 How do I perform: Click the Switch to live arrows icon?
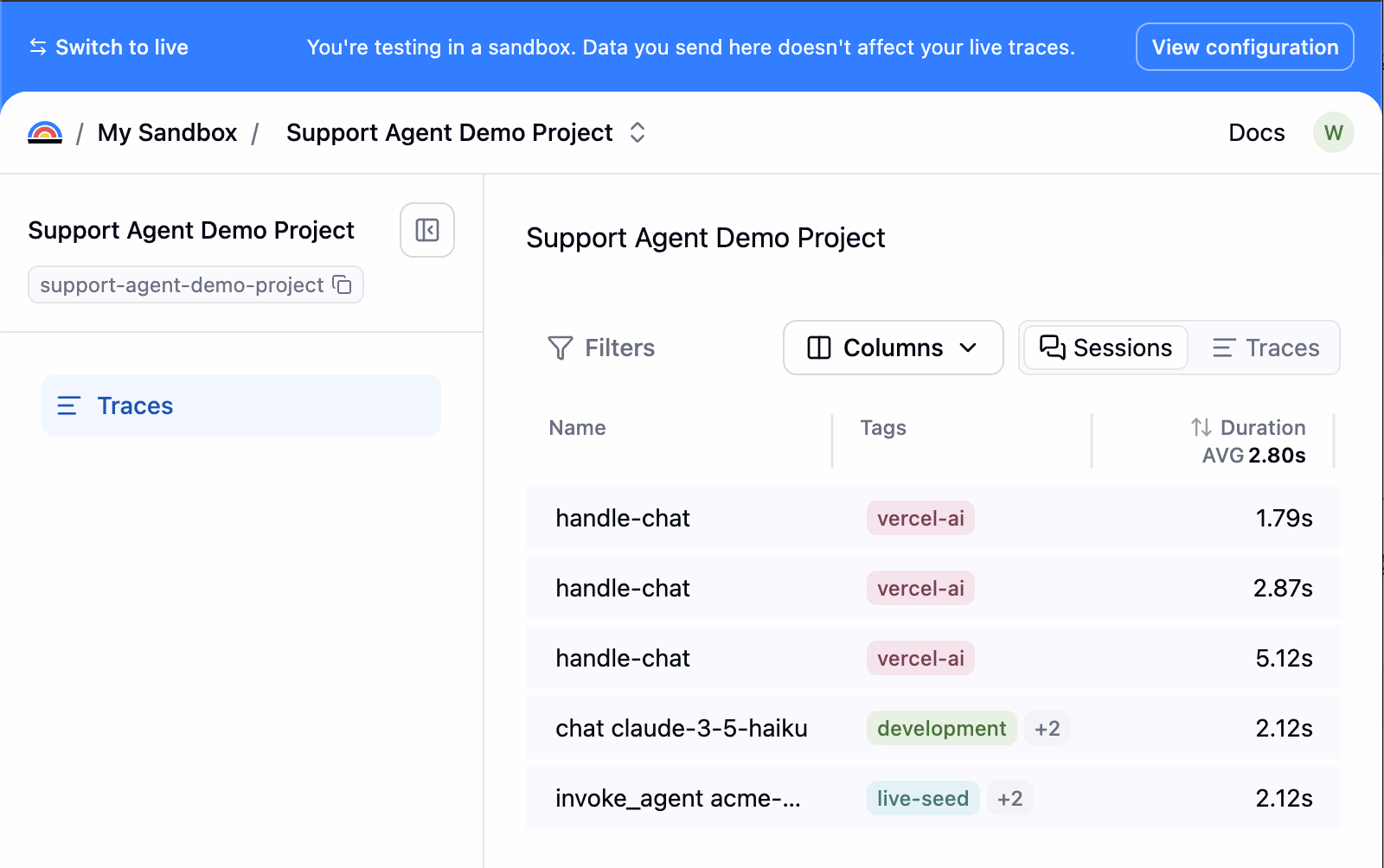(x=38, y=47)
